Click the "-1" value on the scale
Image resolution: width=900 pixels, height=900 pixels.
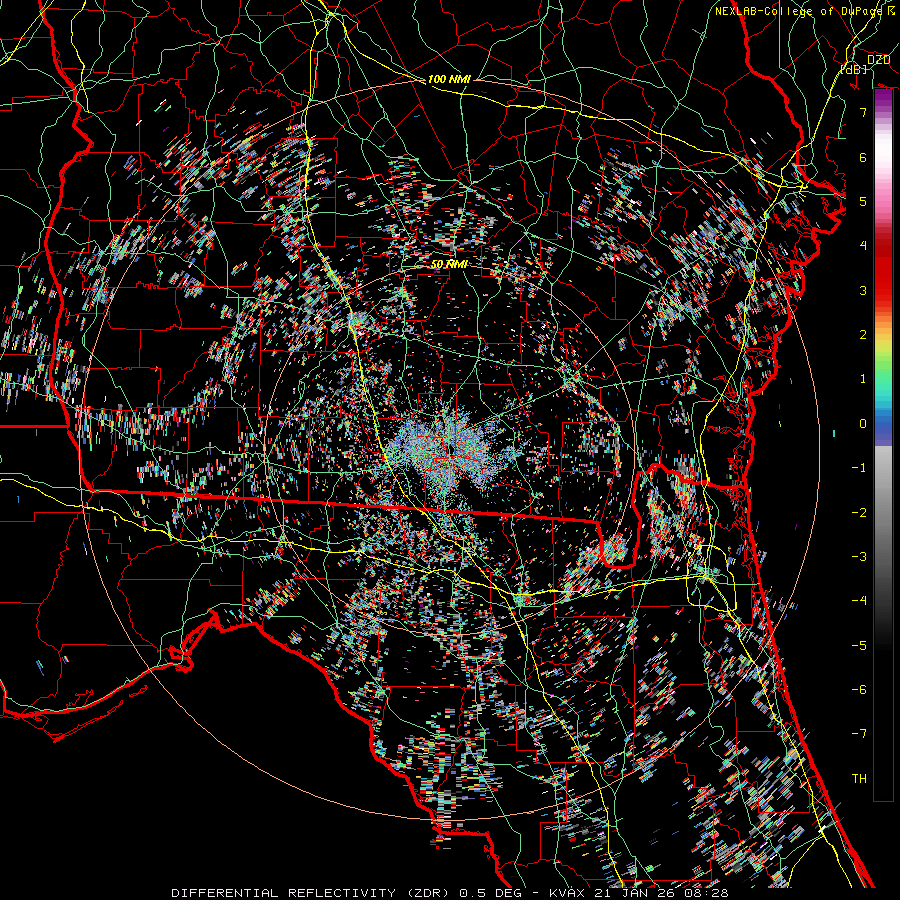click(859, 468)
